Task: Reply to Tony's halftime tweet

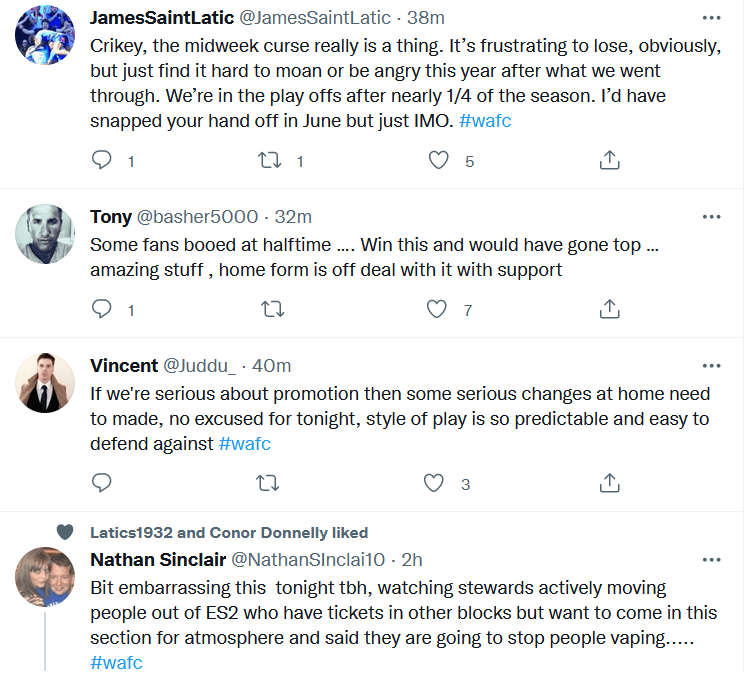Action: [101, 310]
